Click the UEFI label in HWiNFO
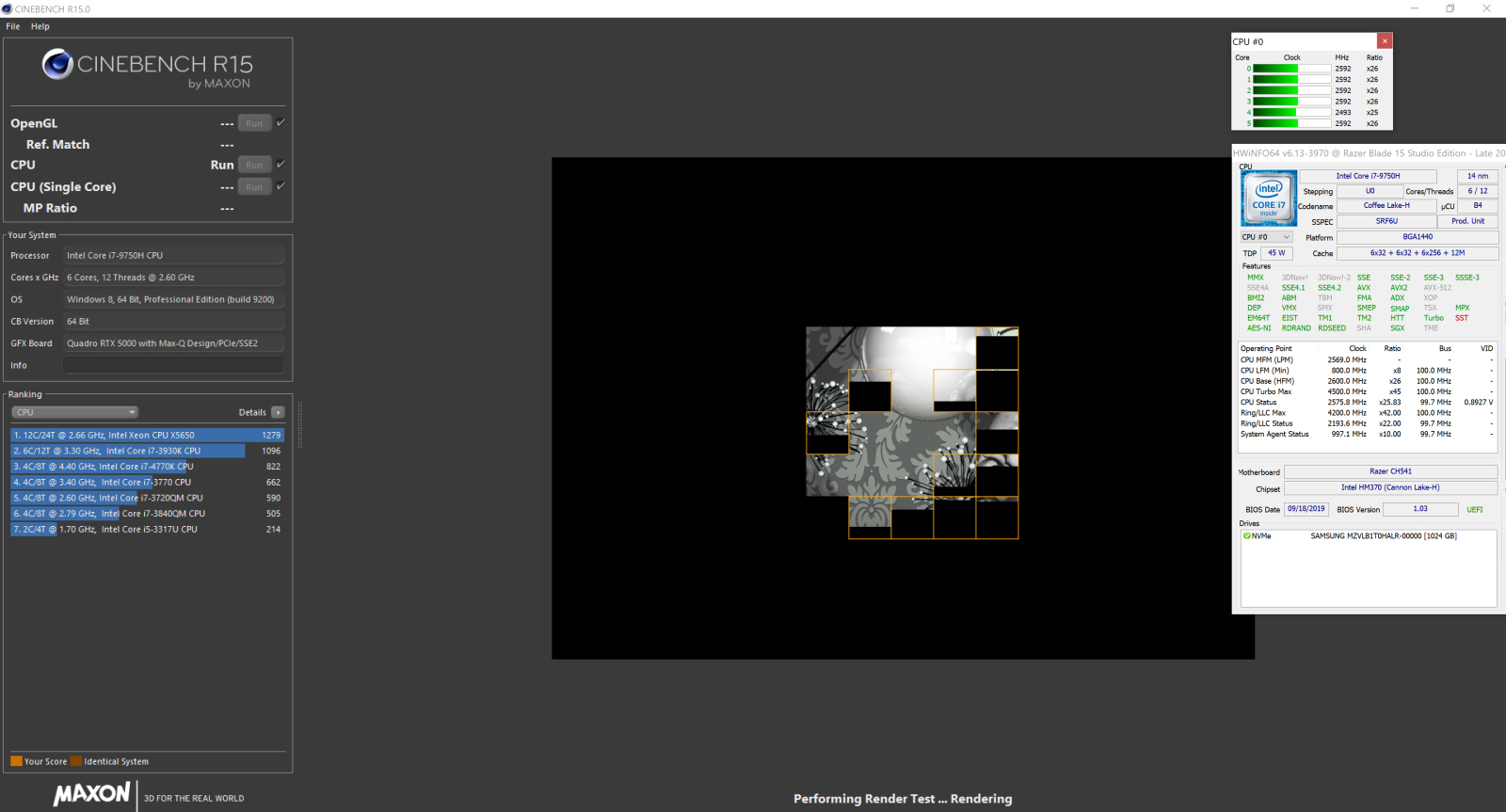 (x=1474, y=509)
